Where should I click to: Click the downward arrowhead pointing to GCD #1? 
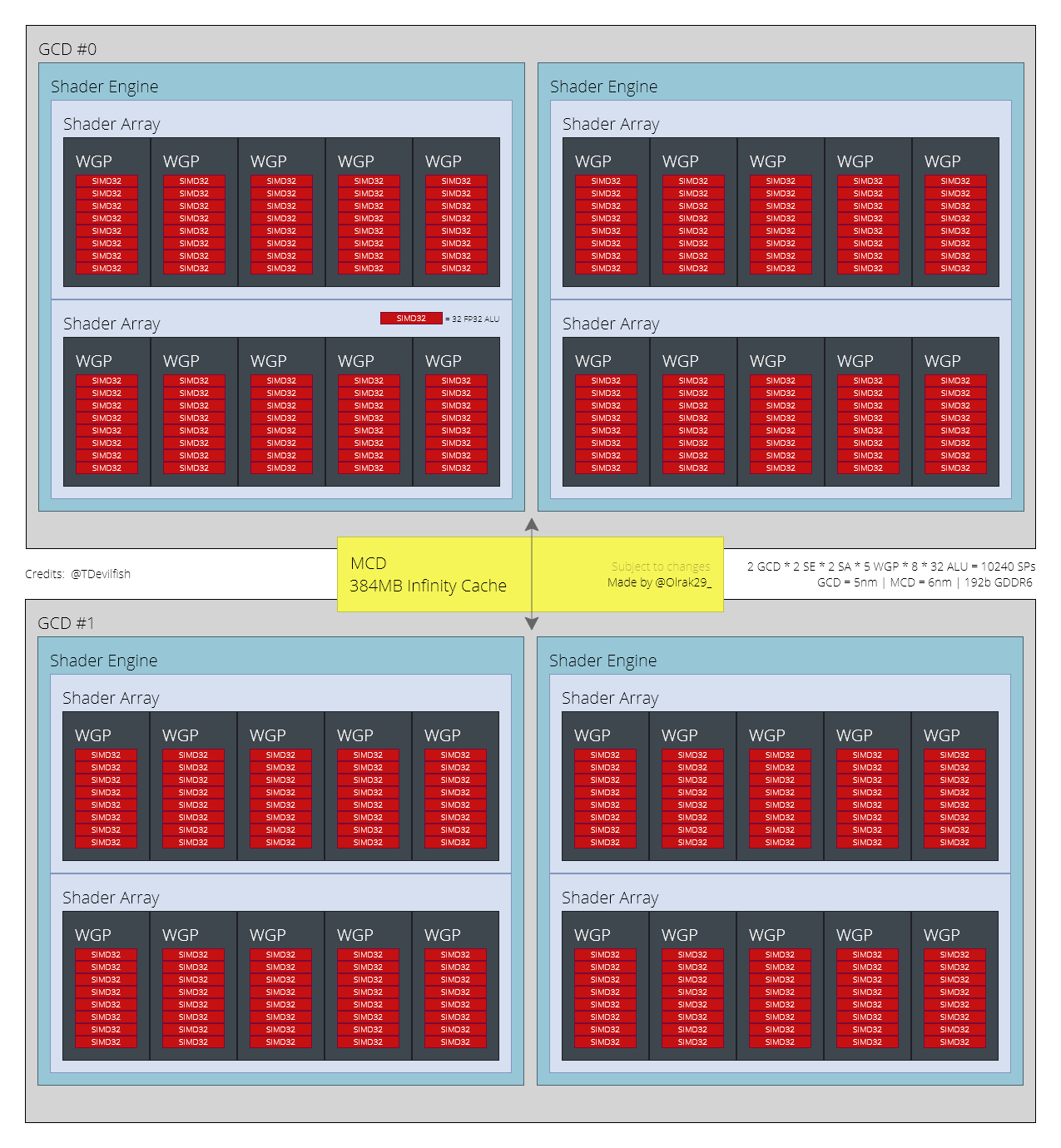pos(532,623)
